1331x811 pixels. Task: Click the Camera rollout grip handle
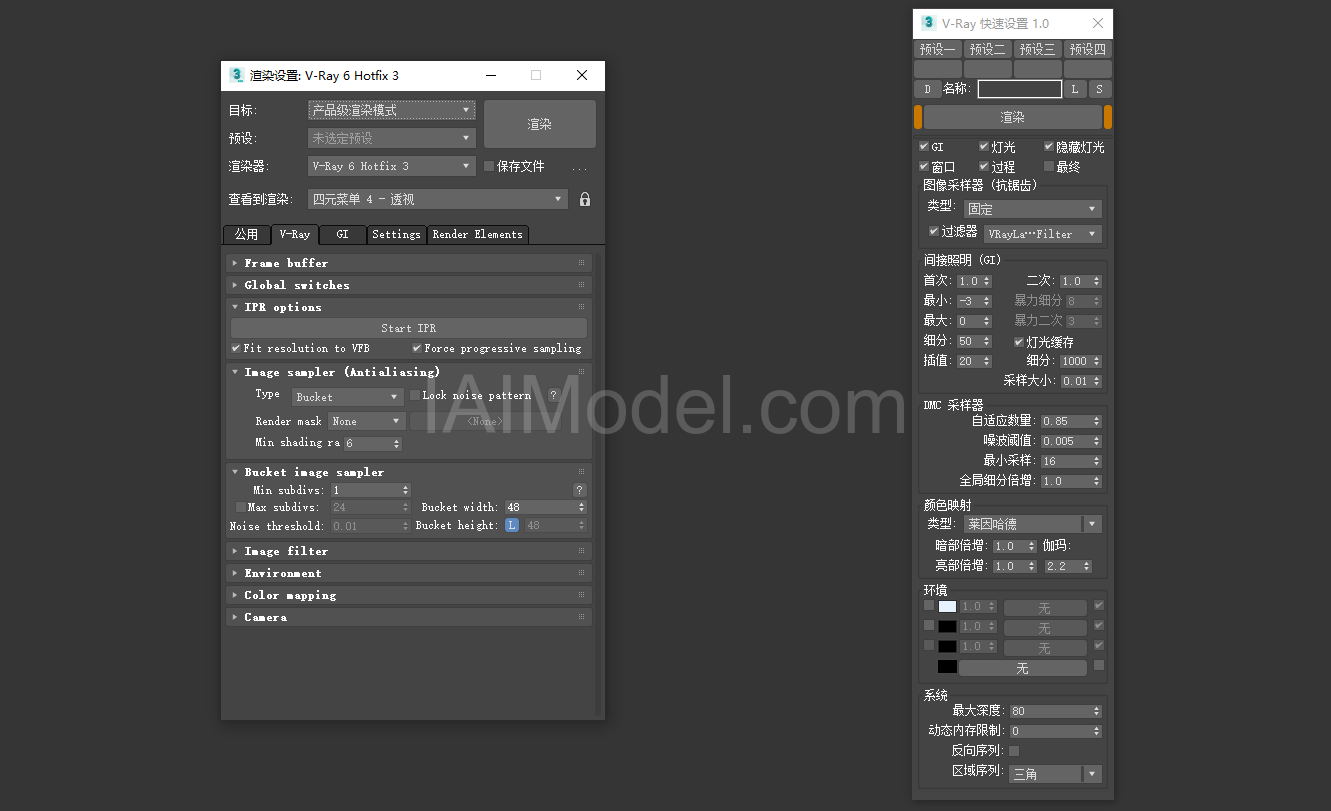tap(581, 617)
